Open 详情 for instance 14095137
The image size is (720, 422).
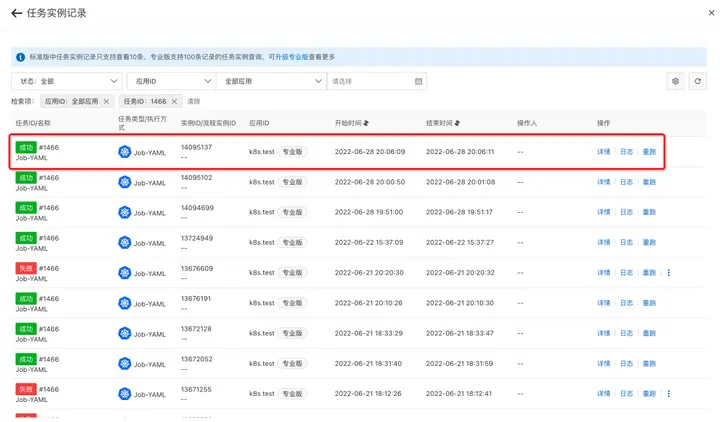click(x=603, y=152)
